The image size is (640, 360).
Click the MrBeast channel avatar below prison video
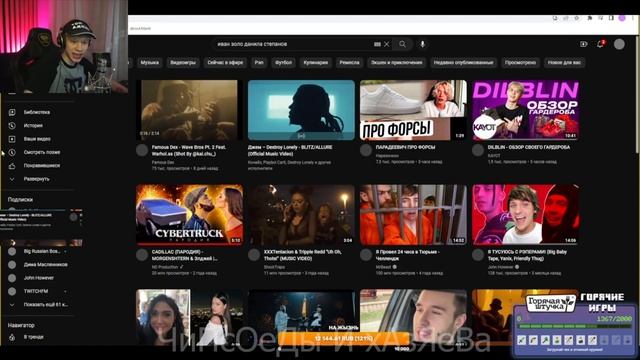tap(366, 255)
